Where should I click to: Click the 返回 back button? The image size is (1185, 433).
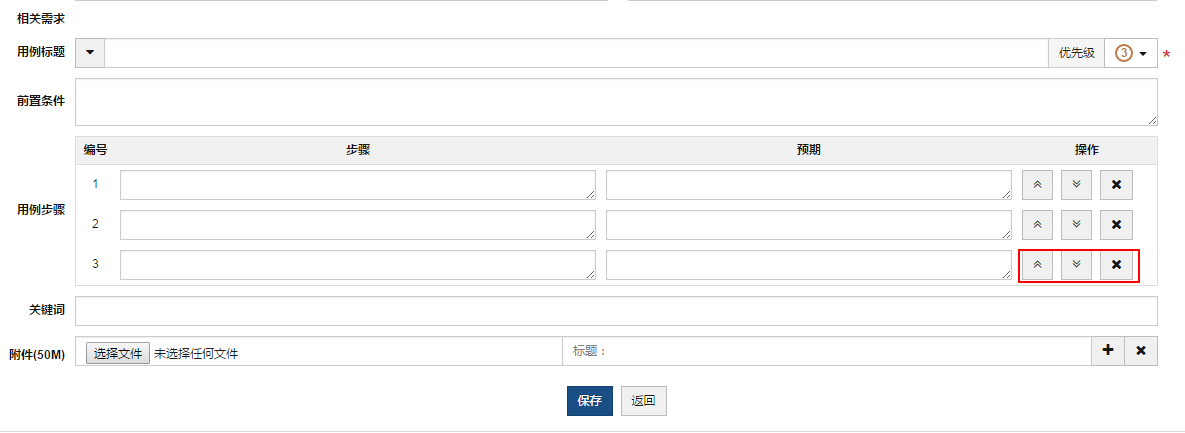click(643, 401)
